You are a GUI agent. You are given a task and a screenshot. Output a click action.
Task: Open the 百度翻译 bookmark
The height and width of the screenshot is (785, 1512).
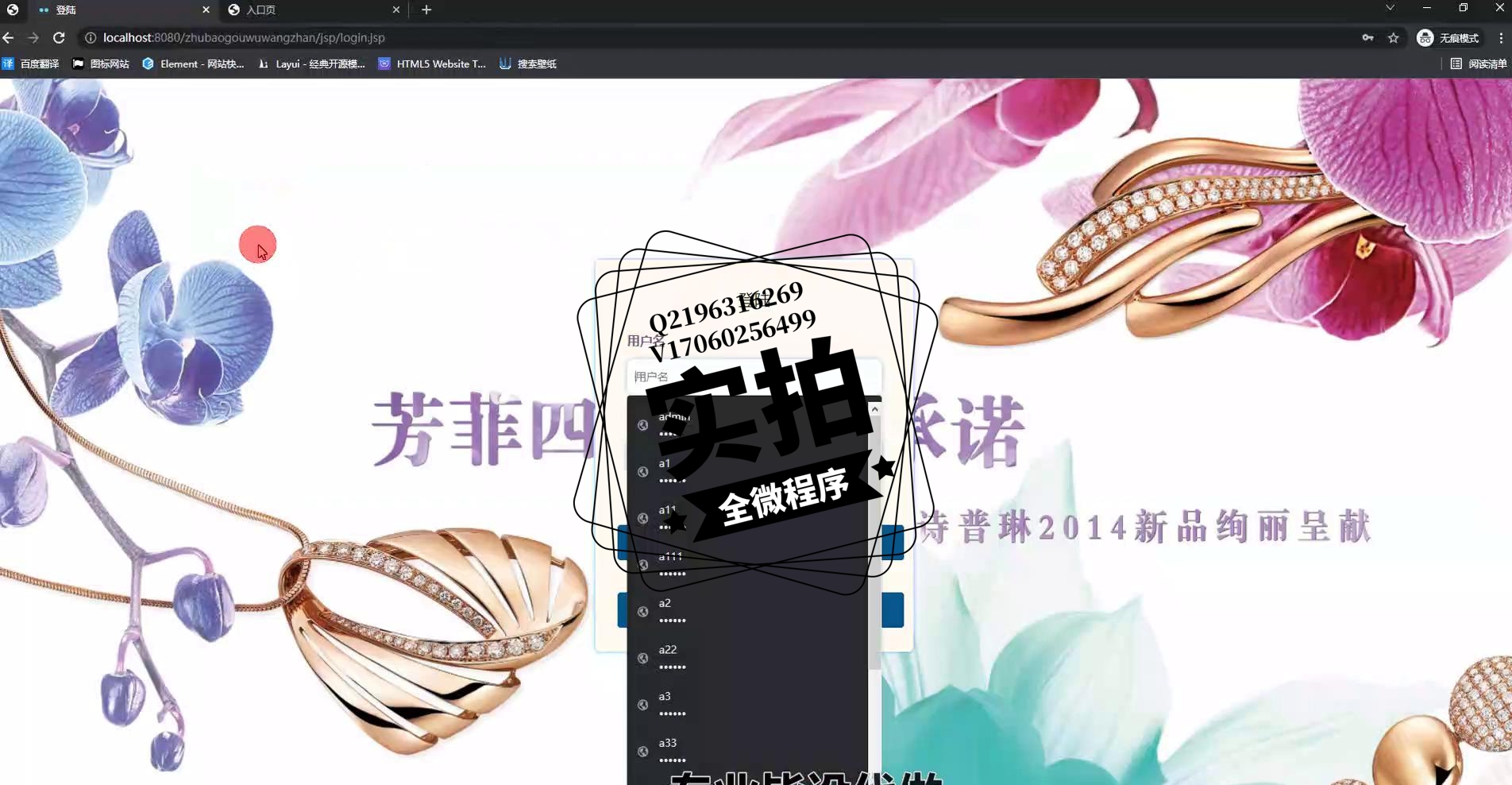pyautogui.click(x=31, y=64)
